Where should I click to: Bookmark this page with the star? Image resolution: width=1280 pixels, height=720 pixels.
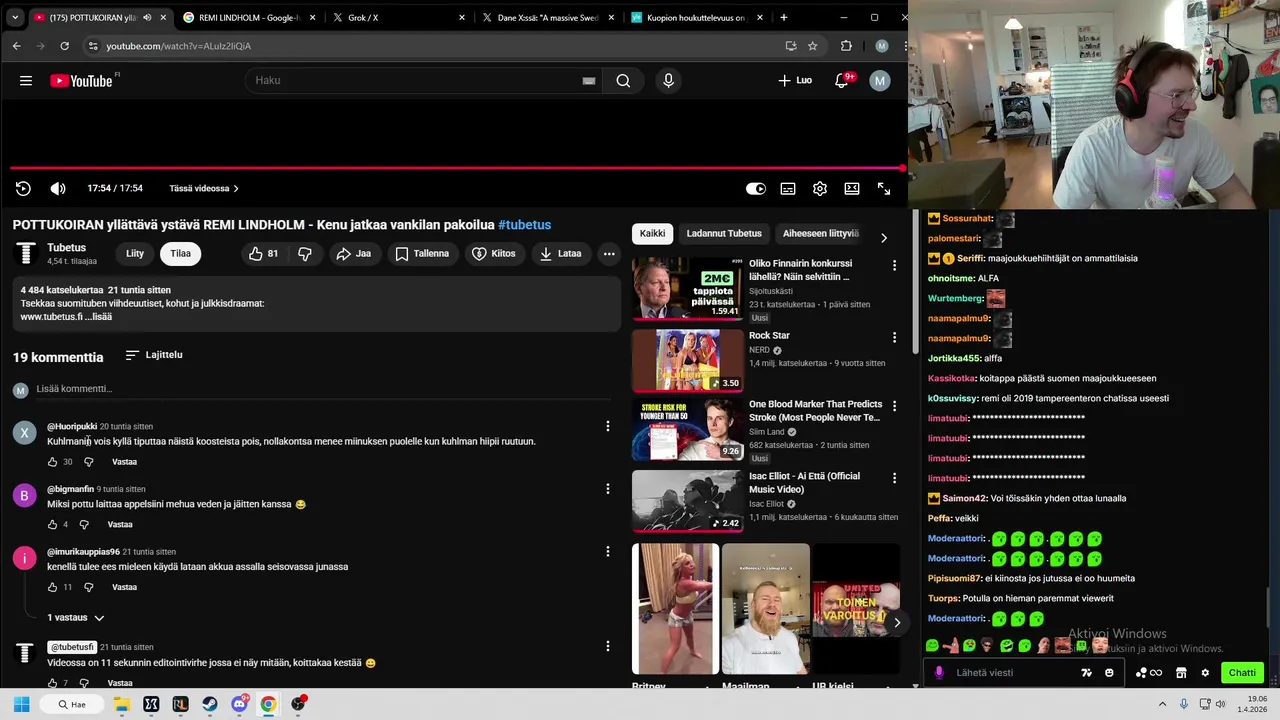tap(812, 46)
